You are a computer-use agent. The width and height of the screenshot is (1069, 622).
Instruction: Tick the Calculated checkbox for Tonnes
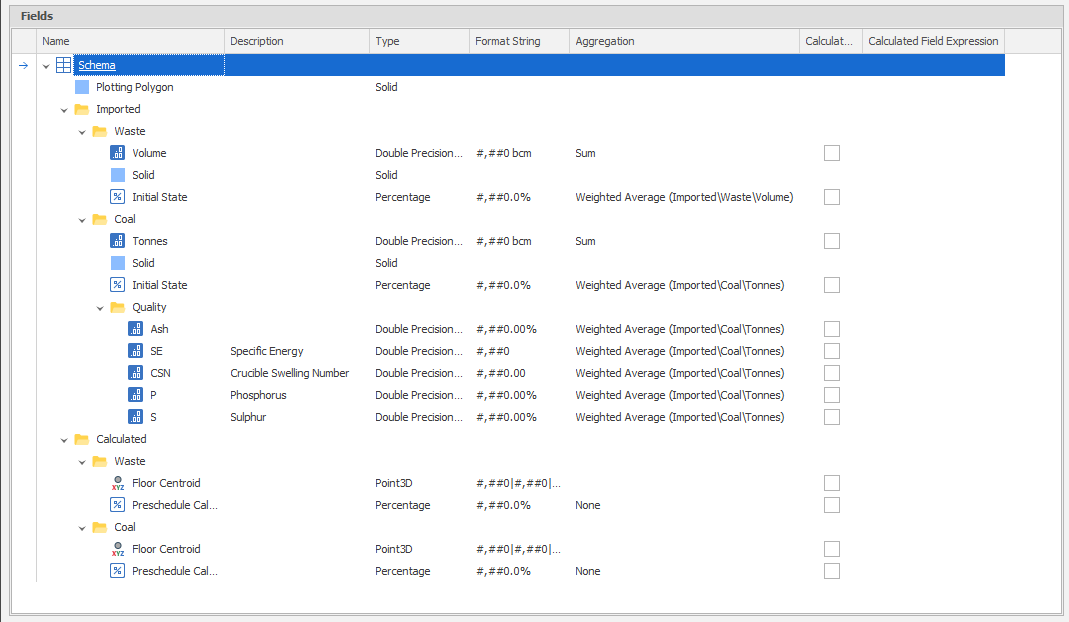point(832,241)
